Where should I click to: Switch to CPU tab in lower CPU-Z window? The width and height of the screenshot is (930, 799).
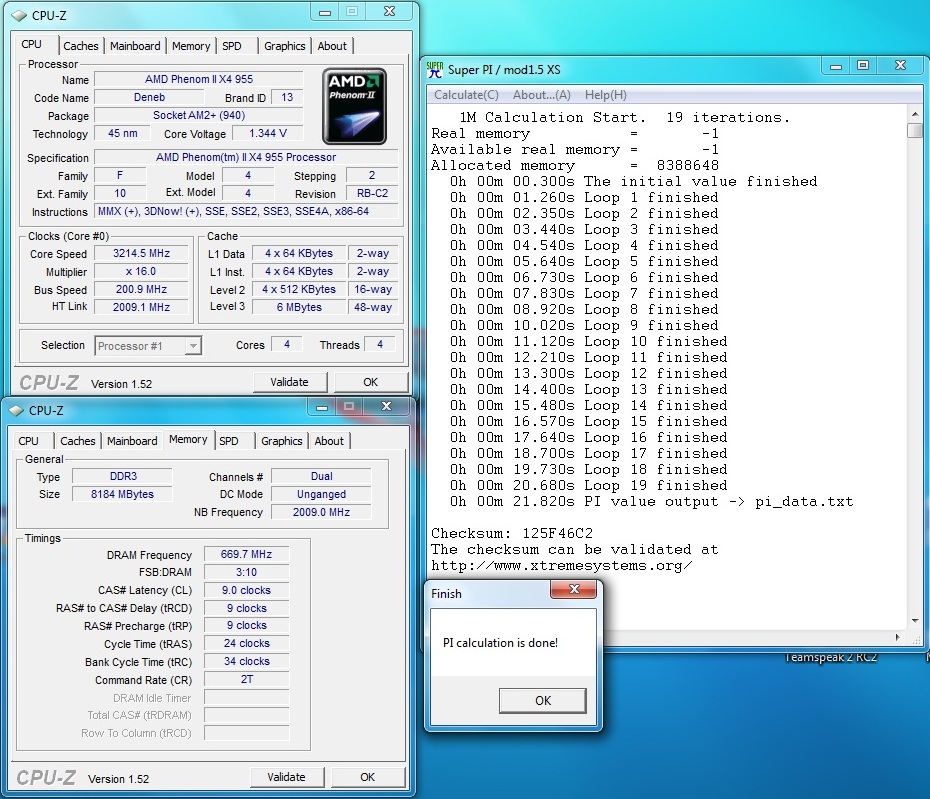click(x=28, y=441)
